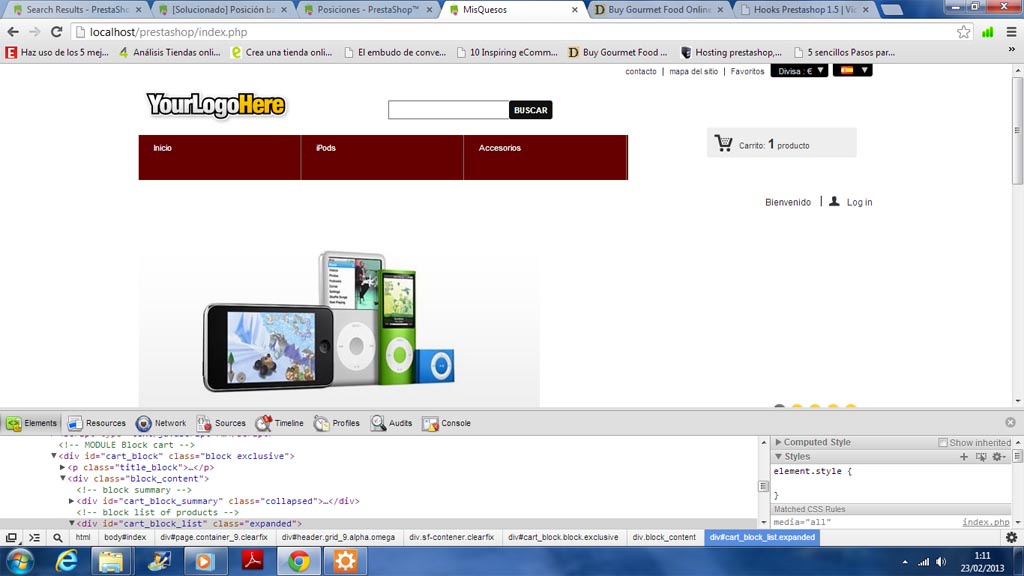Open the Styles gear options menu
The height and width of the screenshot is (576, 1024).
(999, 456)
